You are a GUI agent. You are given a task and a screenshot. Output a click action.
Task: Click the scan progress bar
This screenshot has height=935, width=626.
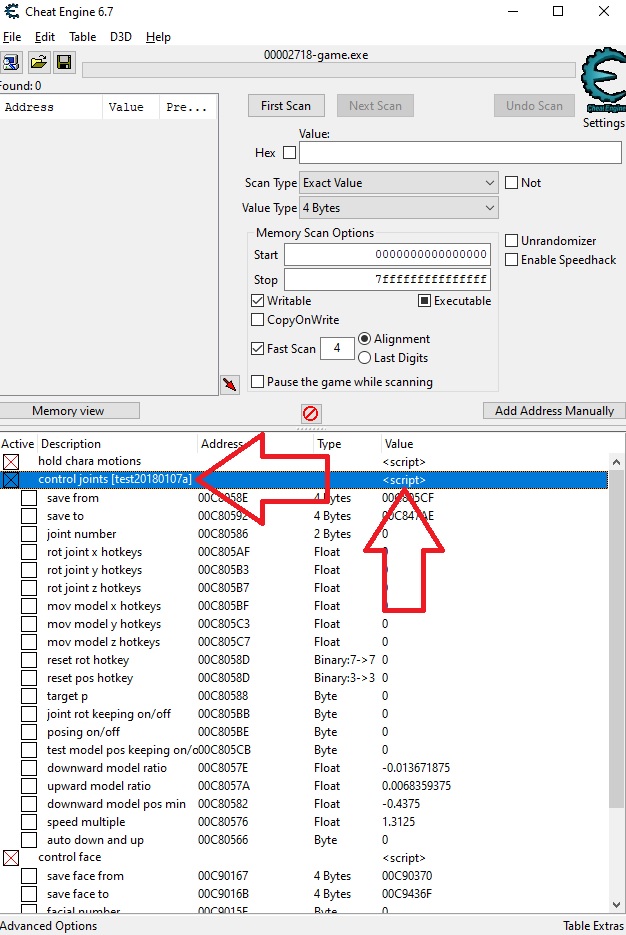329,71
